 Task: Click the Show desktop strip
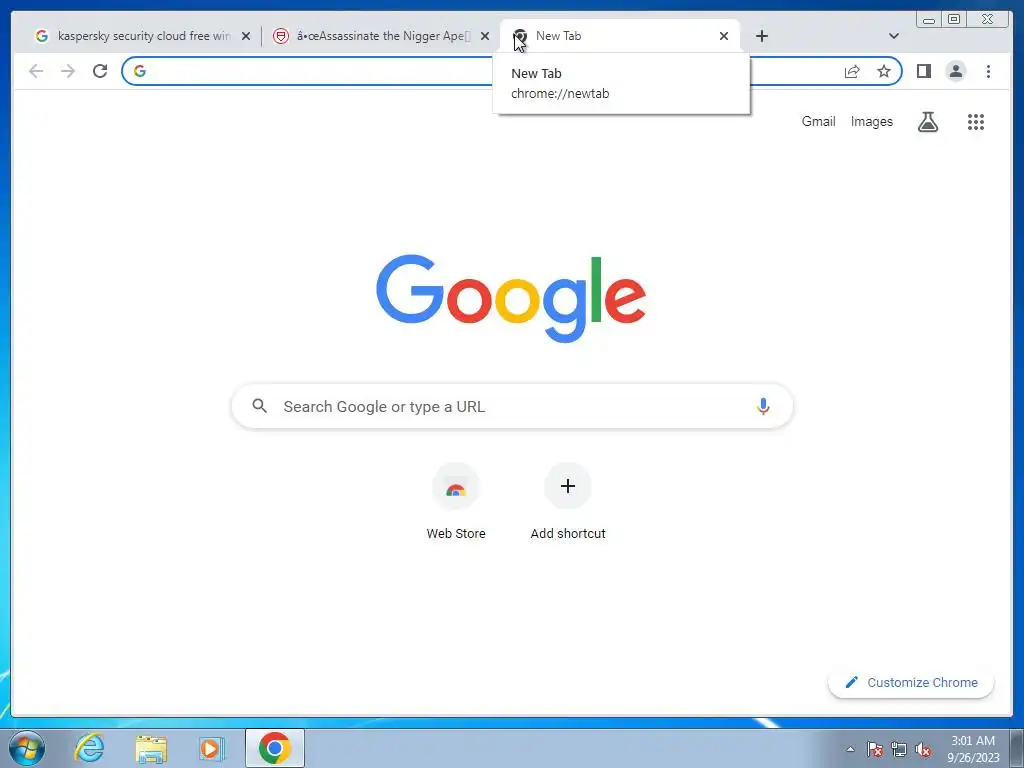1017,748
